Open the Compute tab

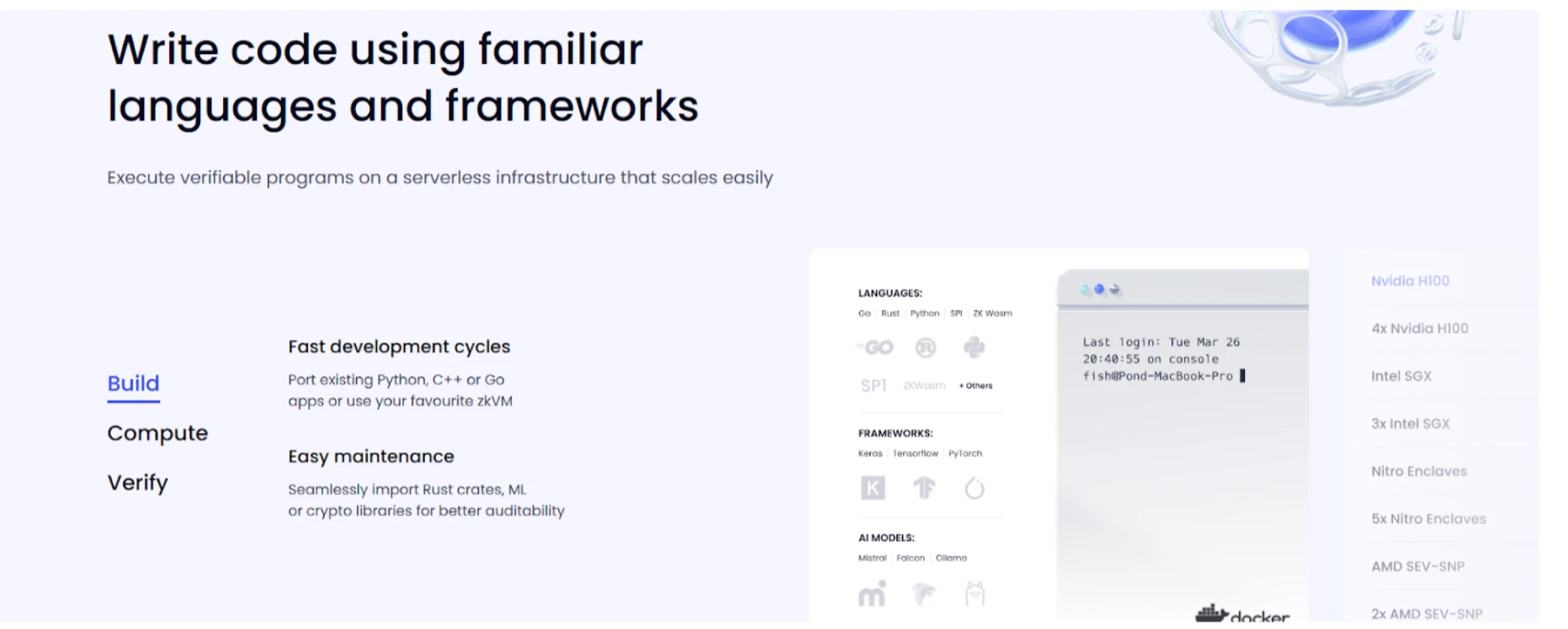[x=157, y=433]
